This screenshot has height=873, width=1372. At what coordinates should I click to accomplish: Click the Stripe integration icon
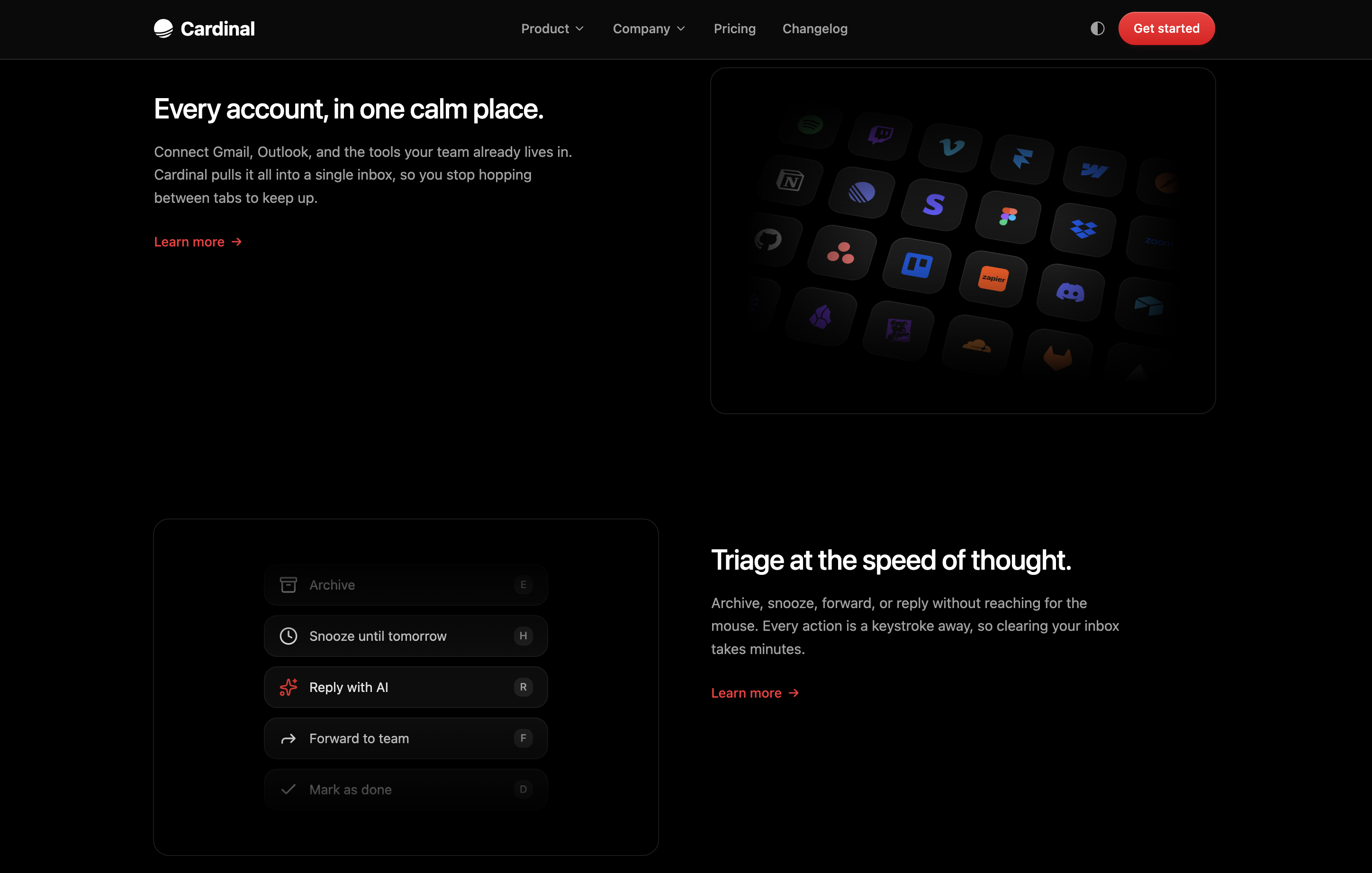pos(934,205)
